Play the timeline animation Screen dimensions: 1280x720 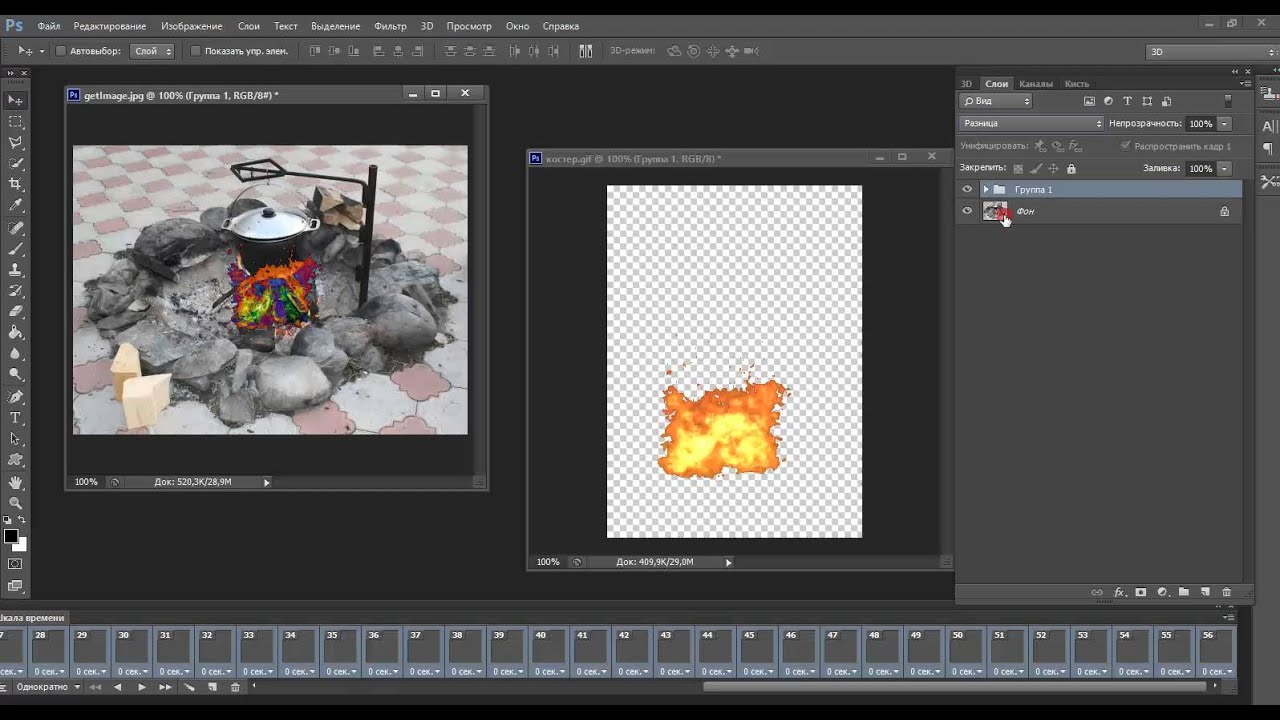coord(141,687)
